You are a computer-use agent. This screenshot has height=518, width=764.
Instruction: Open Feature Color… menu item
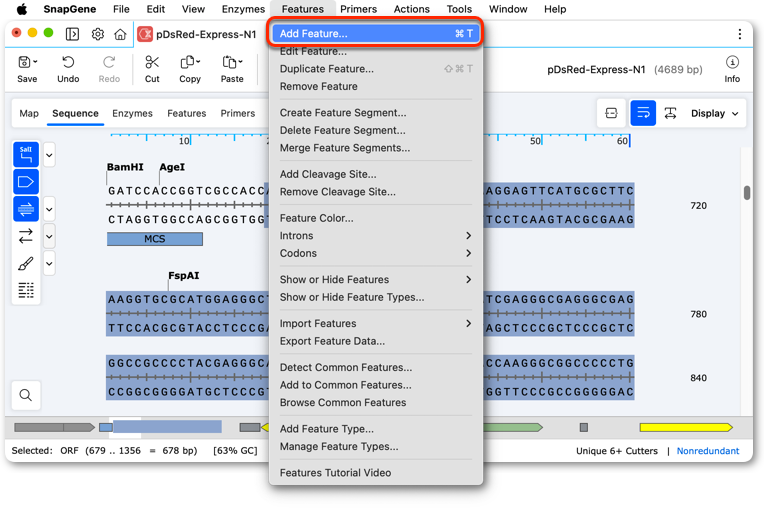376,218
